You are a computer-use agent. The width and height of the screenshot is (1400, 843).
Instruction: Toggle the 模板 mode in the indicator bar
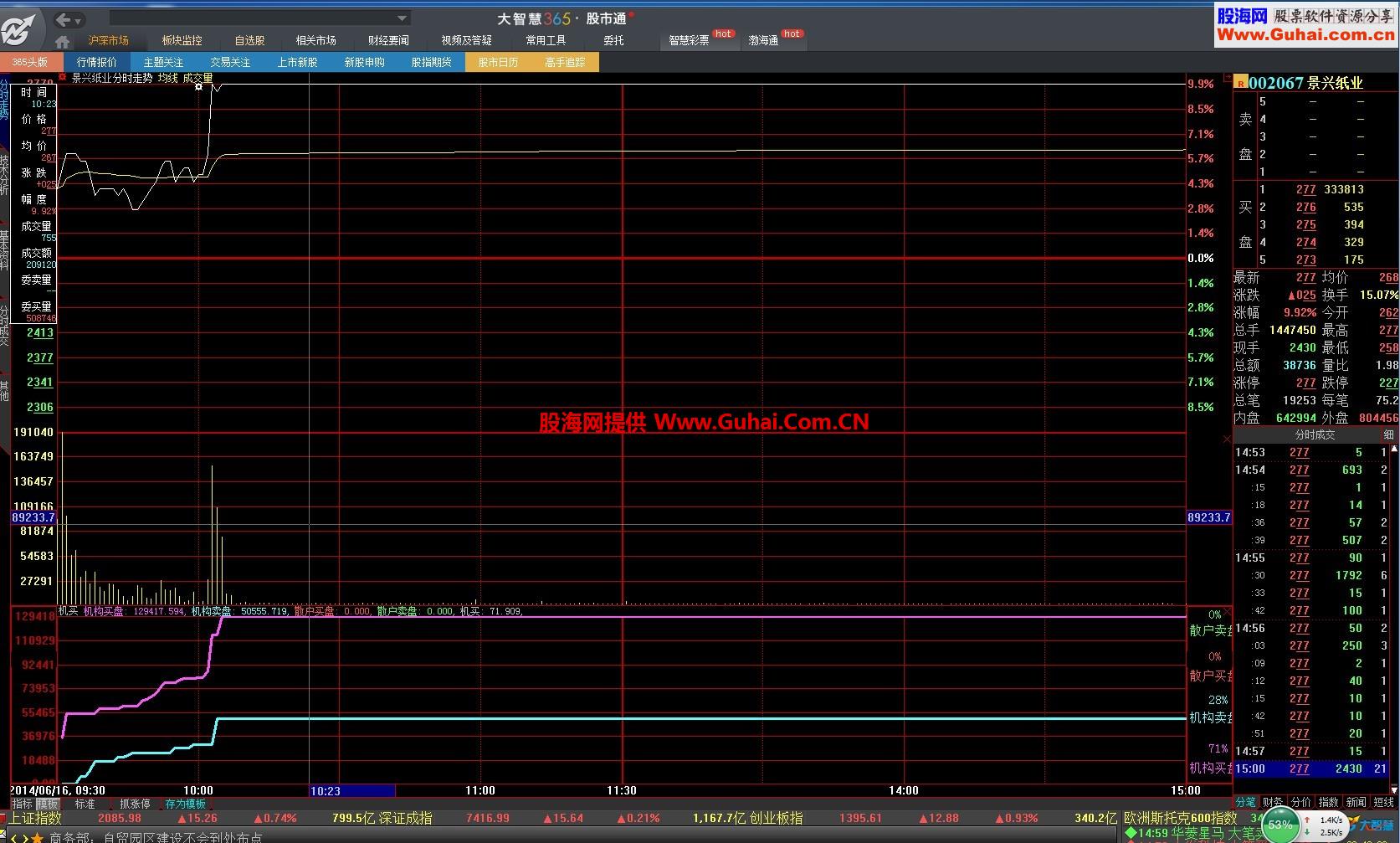[x=48, y=804]
